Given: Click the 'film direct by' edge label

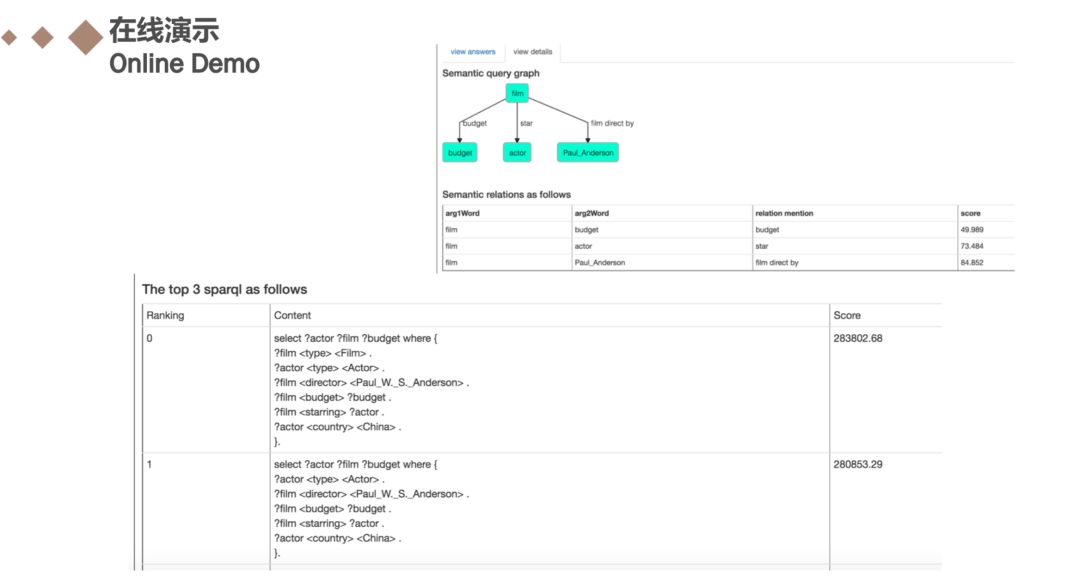Looking at the screenshot, I should [612, 123].
